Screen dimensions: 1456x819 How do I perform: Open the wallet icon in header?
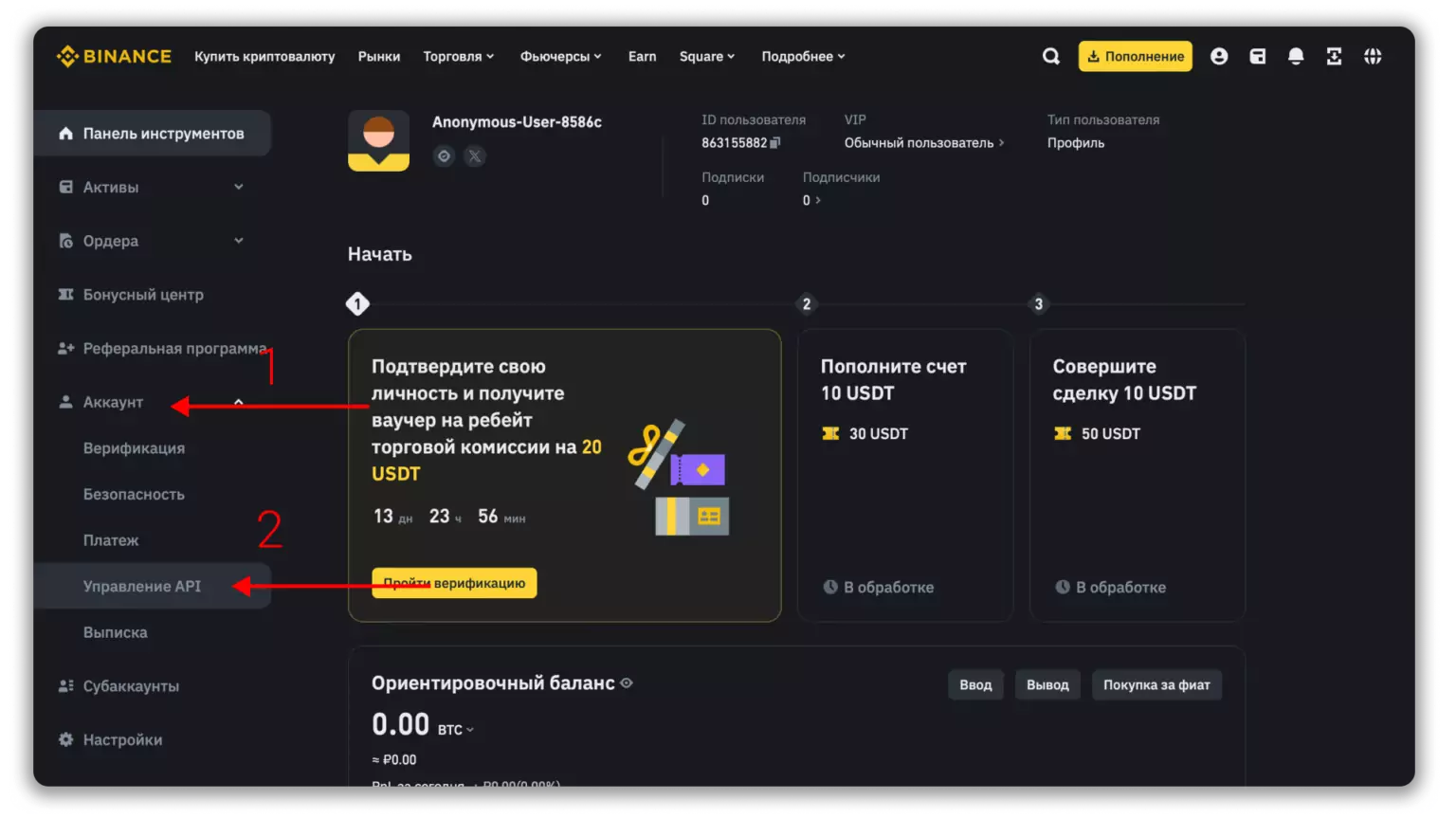(1257, 56)
